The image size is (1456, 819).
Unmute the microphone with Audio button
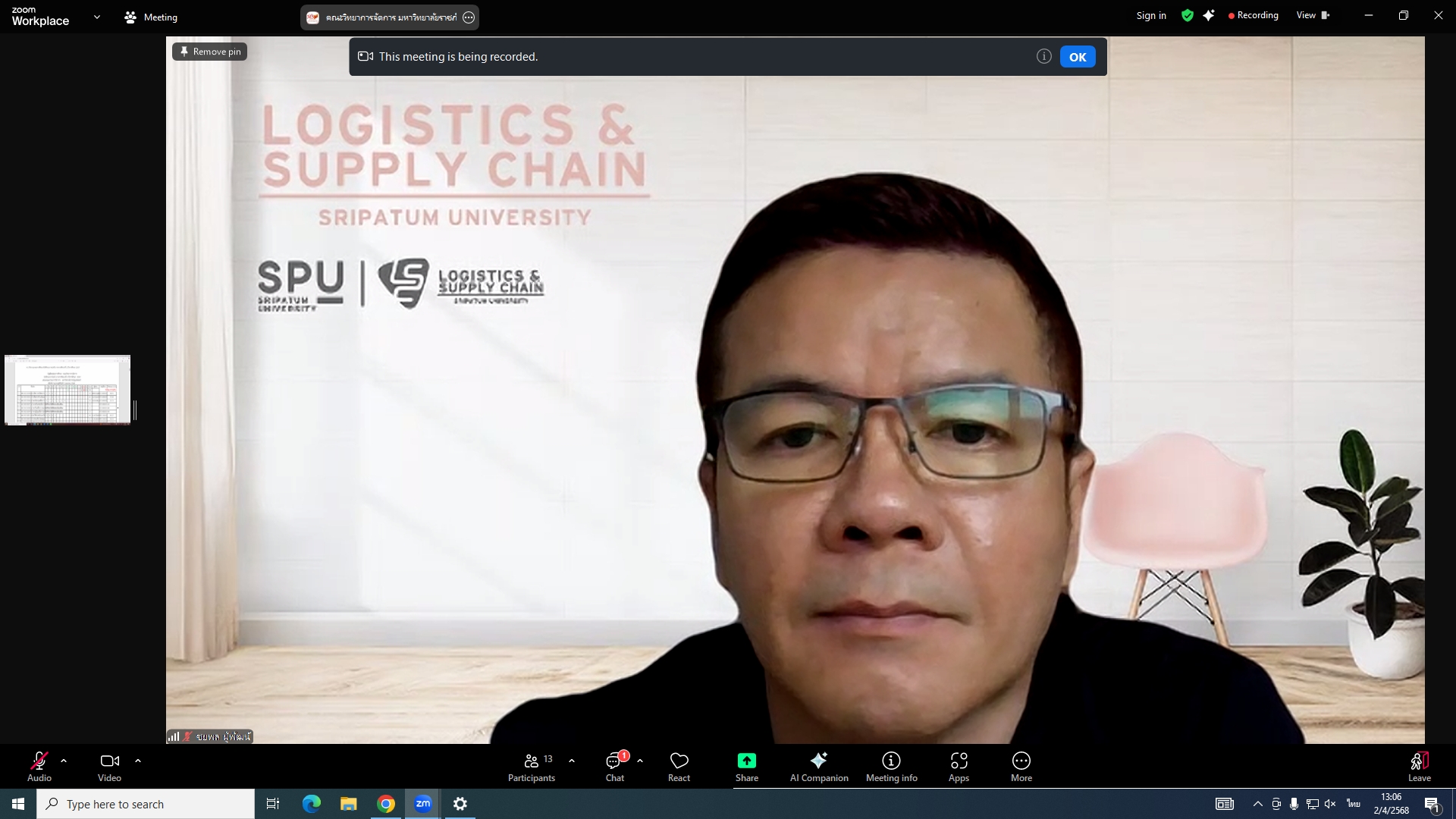[39, 766]
